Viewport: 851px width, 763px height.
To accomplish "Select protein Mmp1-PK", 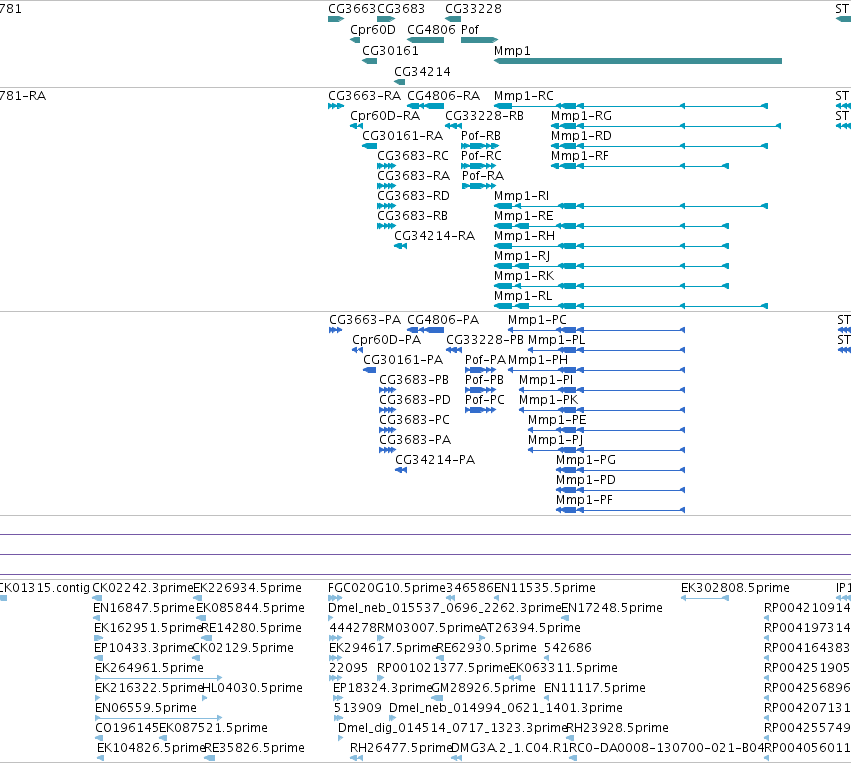I will [x=602, y=410].
